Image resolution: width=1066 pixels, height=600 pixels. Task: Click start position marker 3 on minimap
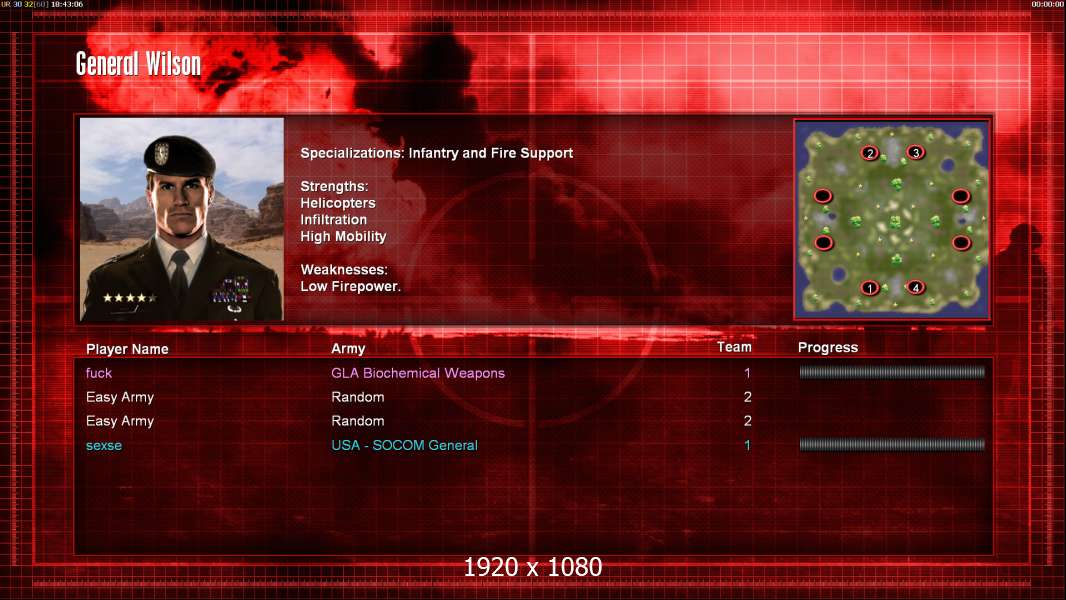(916, 152)
